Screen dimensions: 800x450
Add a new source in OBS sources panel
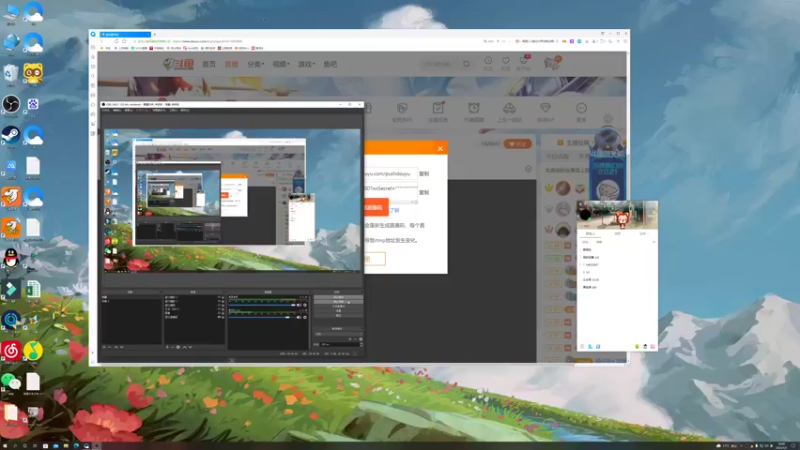coord(167,347)
